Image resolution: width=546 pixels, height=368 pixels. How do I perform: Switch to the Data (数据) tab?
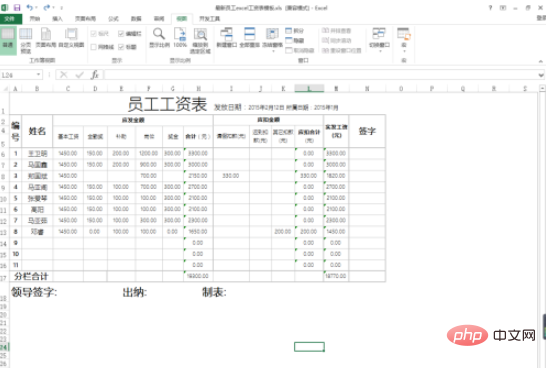136,18
